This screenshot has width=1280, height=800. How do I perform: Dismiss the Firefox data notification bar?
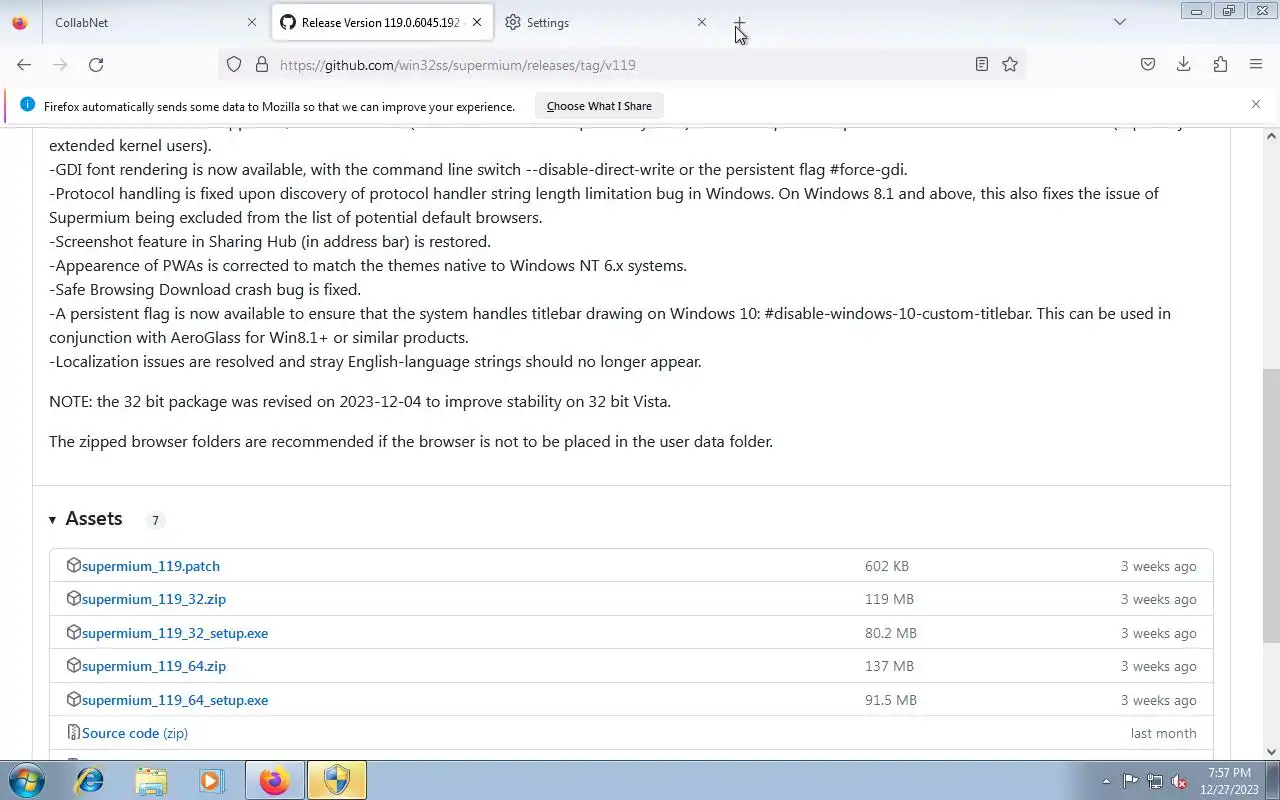(1256, 104)
